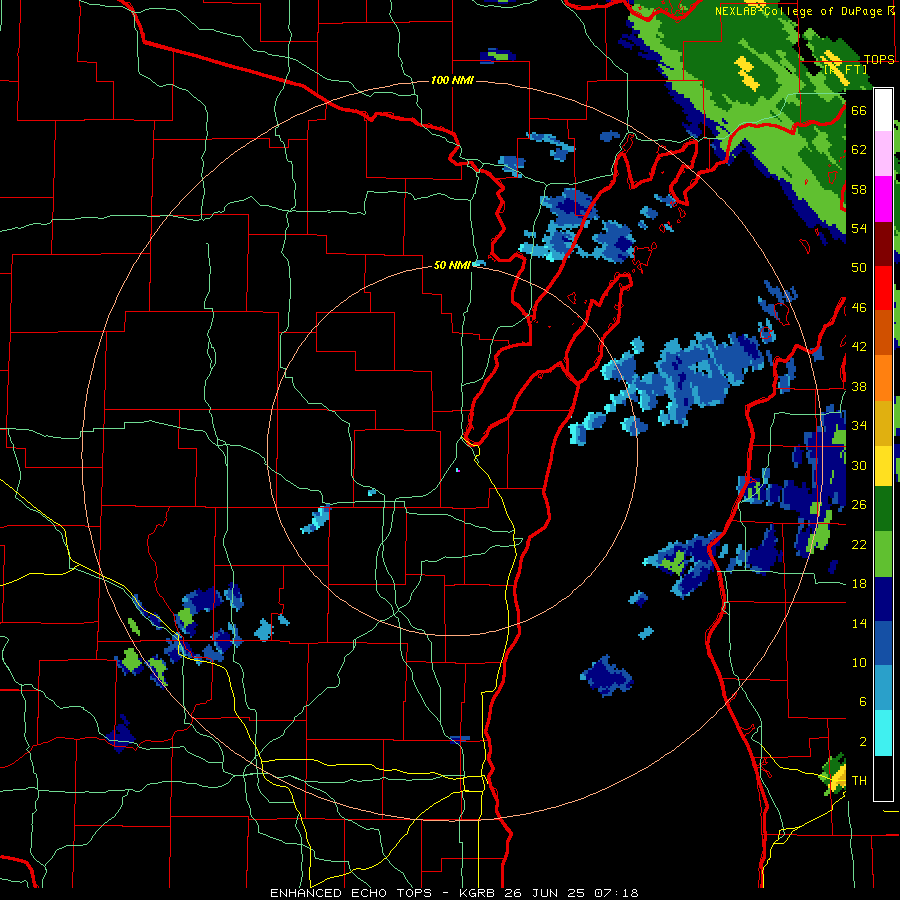Click the 10 value on the legend scale
The height and width of the screenshot is (900, 900).
coord(859,662)
